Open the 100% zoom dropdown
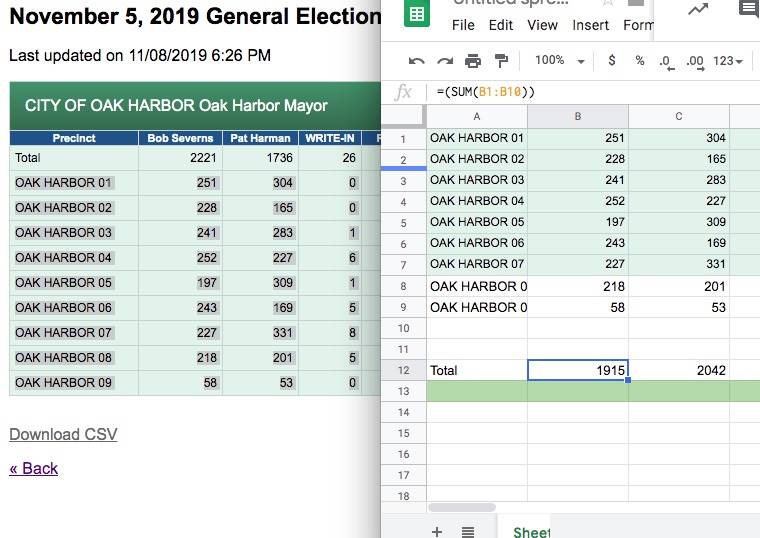This screenshot has width=760, height=538. click(559, 61)
